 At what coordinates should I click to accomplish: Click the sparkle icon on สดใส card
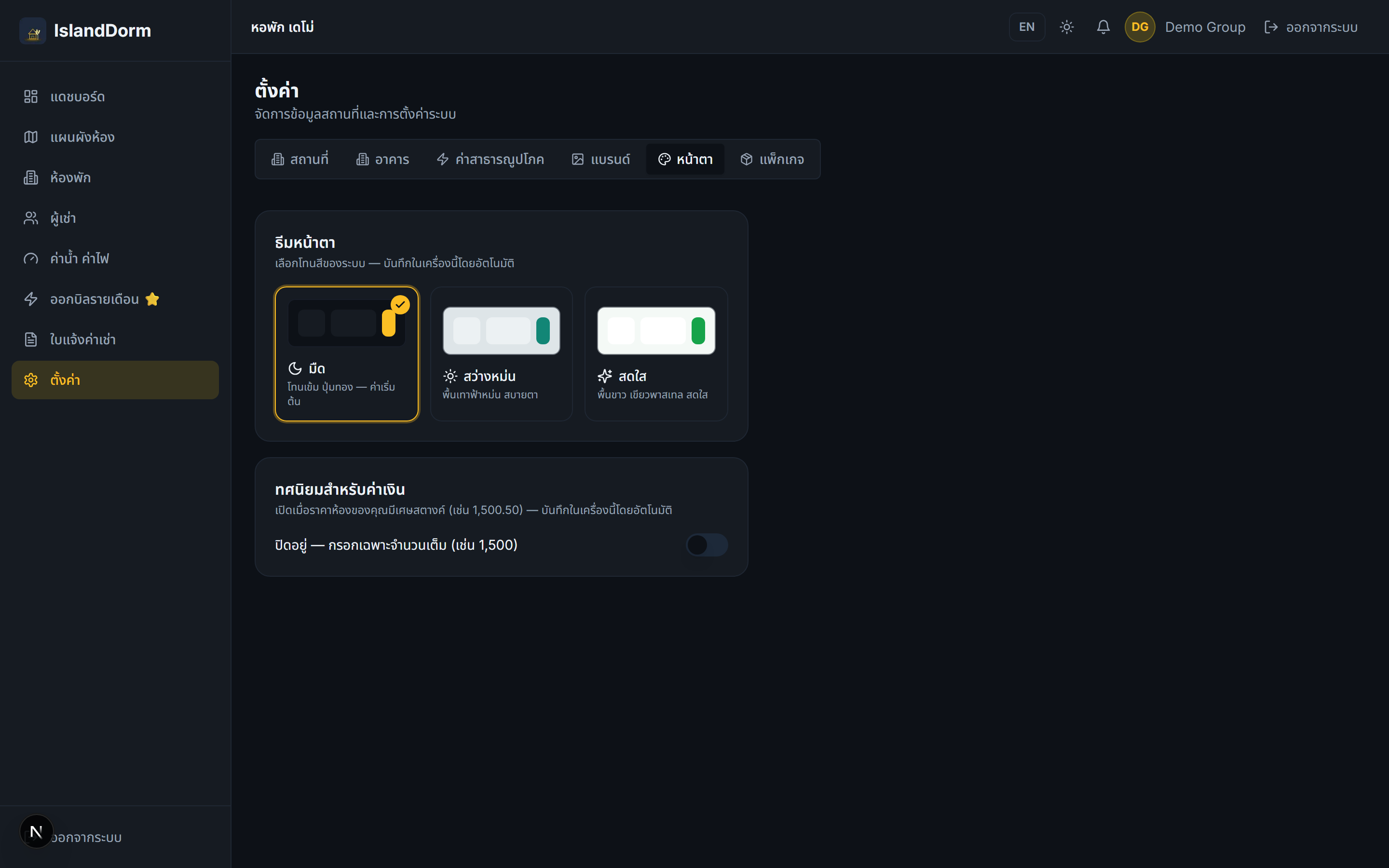point(605,376)
